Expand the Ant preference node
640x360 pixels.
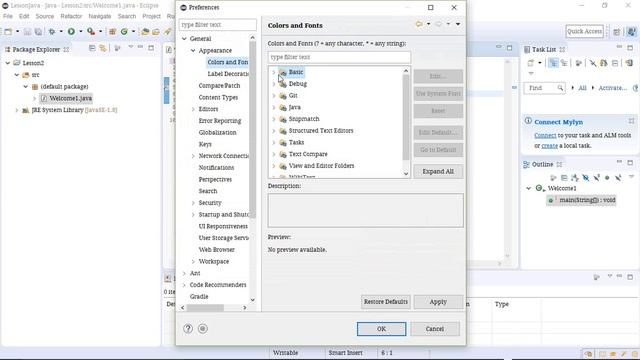click(184, 273)
